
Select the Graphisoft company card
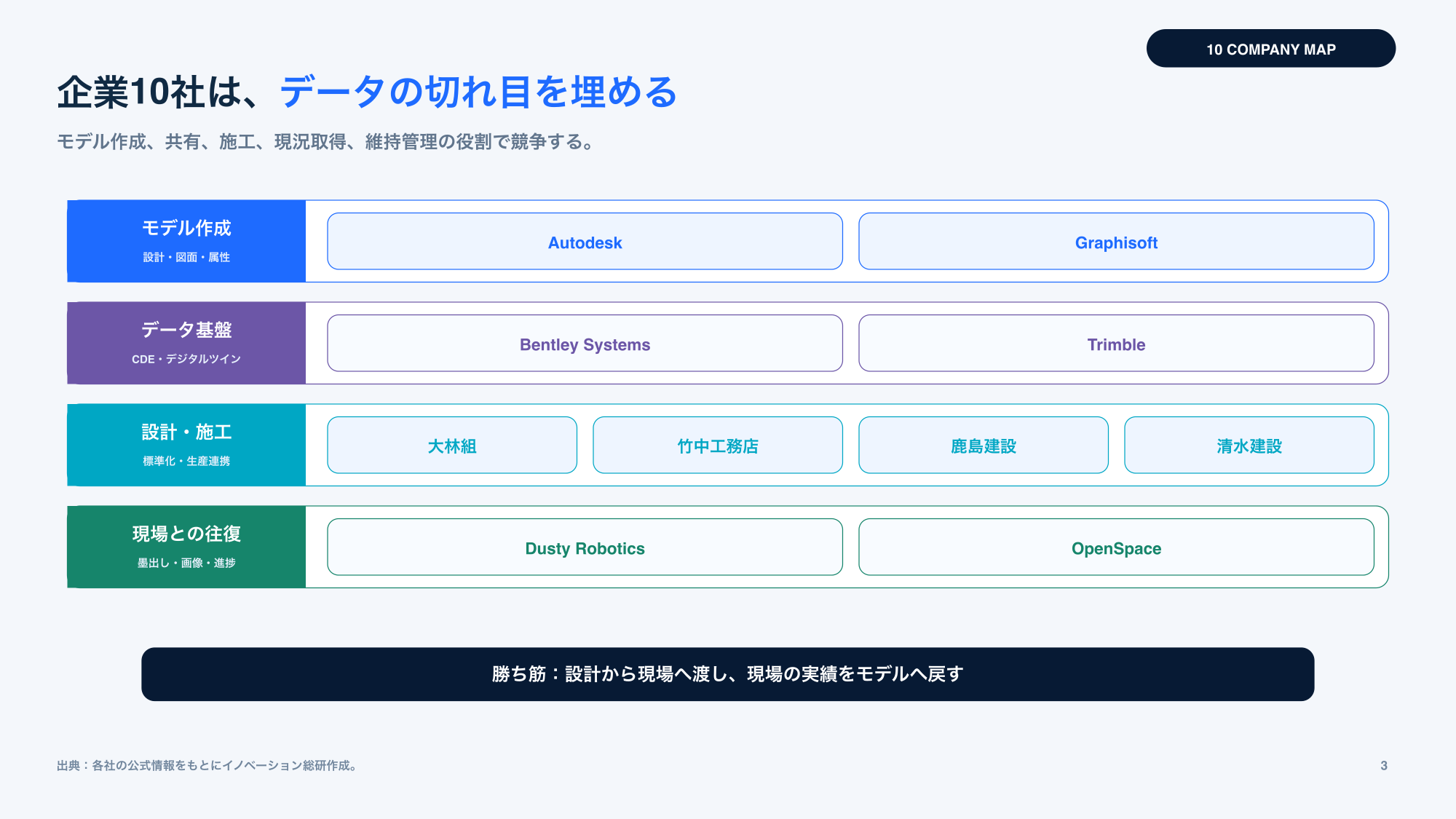[x=1116, y=241]
